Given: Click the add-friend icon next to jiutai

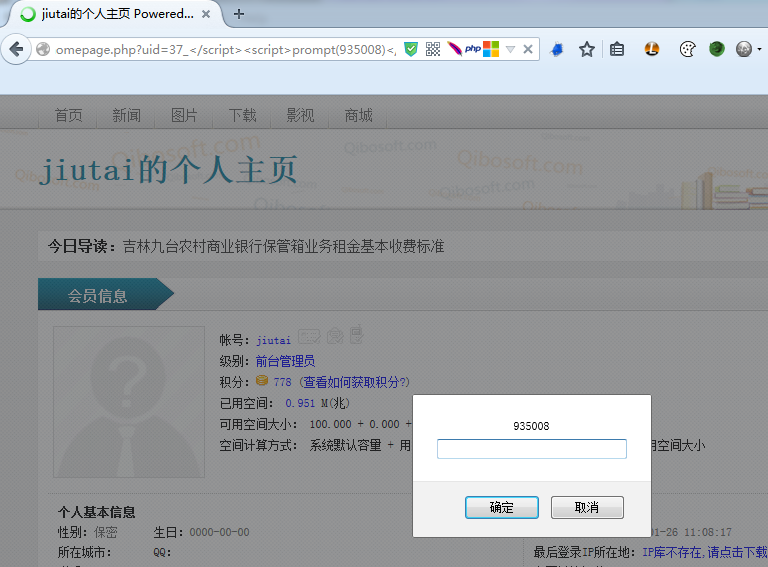Looking at the screenshot, I should [x=335, y=335].
